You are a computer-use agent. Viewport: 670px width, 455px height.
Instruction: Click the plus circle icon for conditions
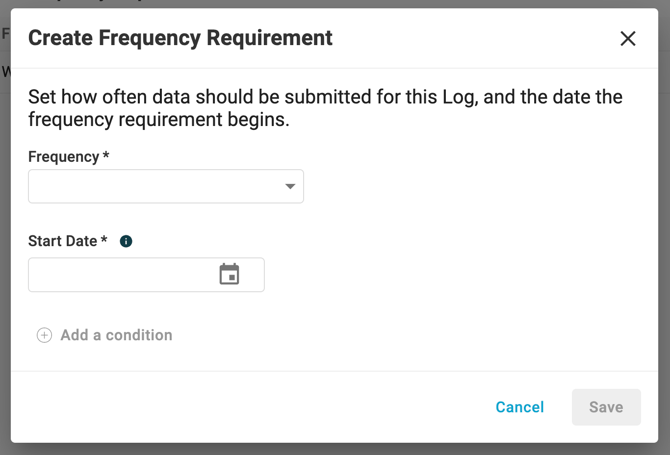[x=44, y=335]
